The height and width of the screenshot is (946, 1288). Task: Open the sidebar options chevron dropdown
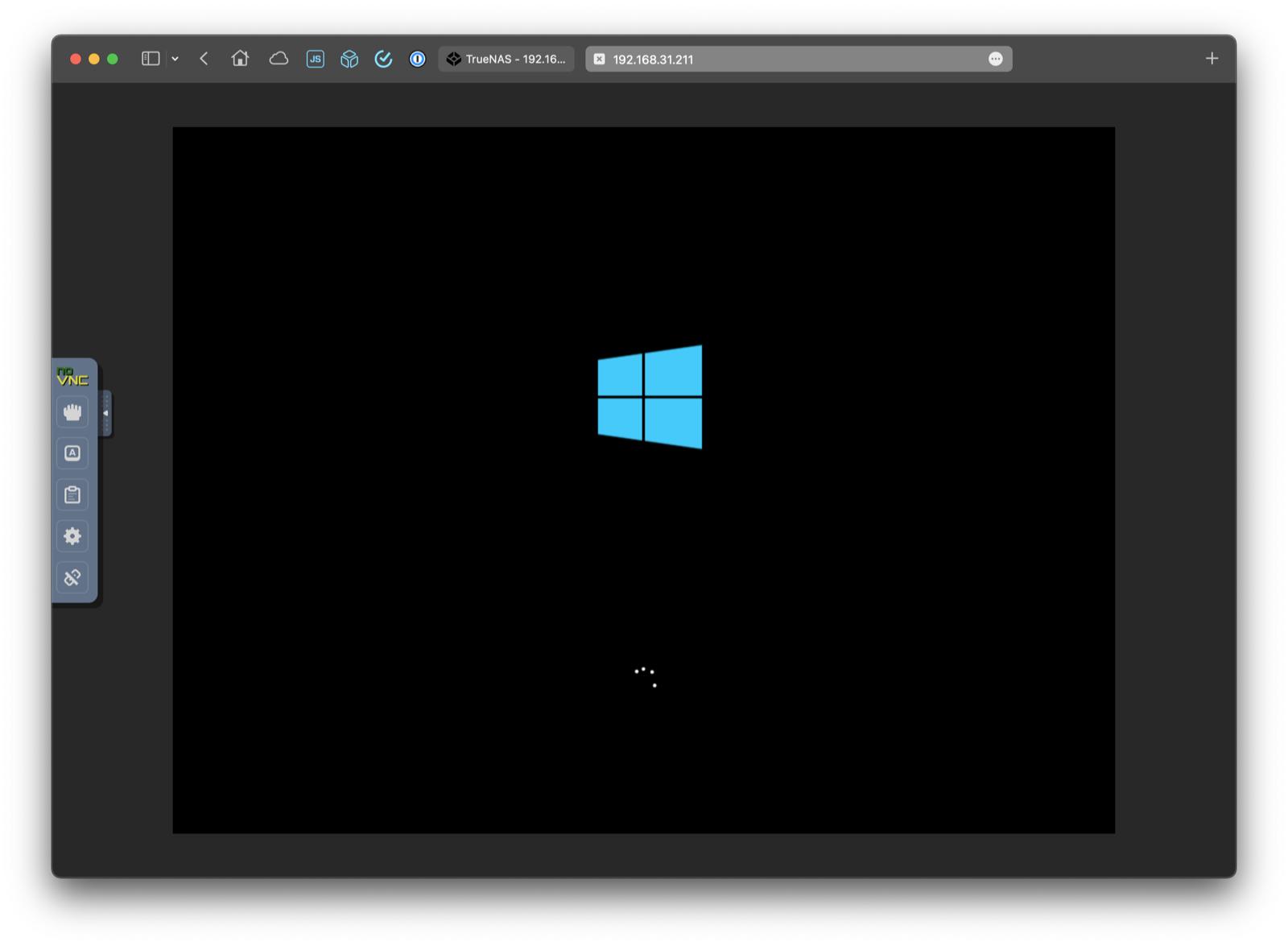click(x=174, y=58)
